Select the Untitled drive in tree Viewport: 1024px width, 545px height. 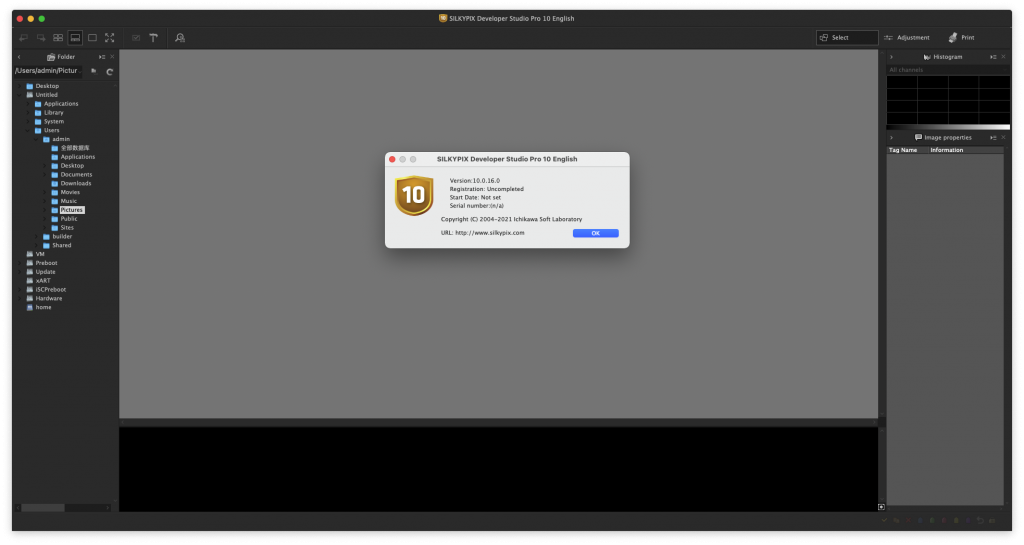click(x=46, y=95)
